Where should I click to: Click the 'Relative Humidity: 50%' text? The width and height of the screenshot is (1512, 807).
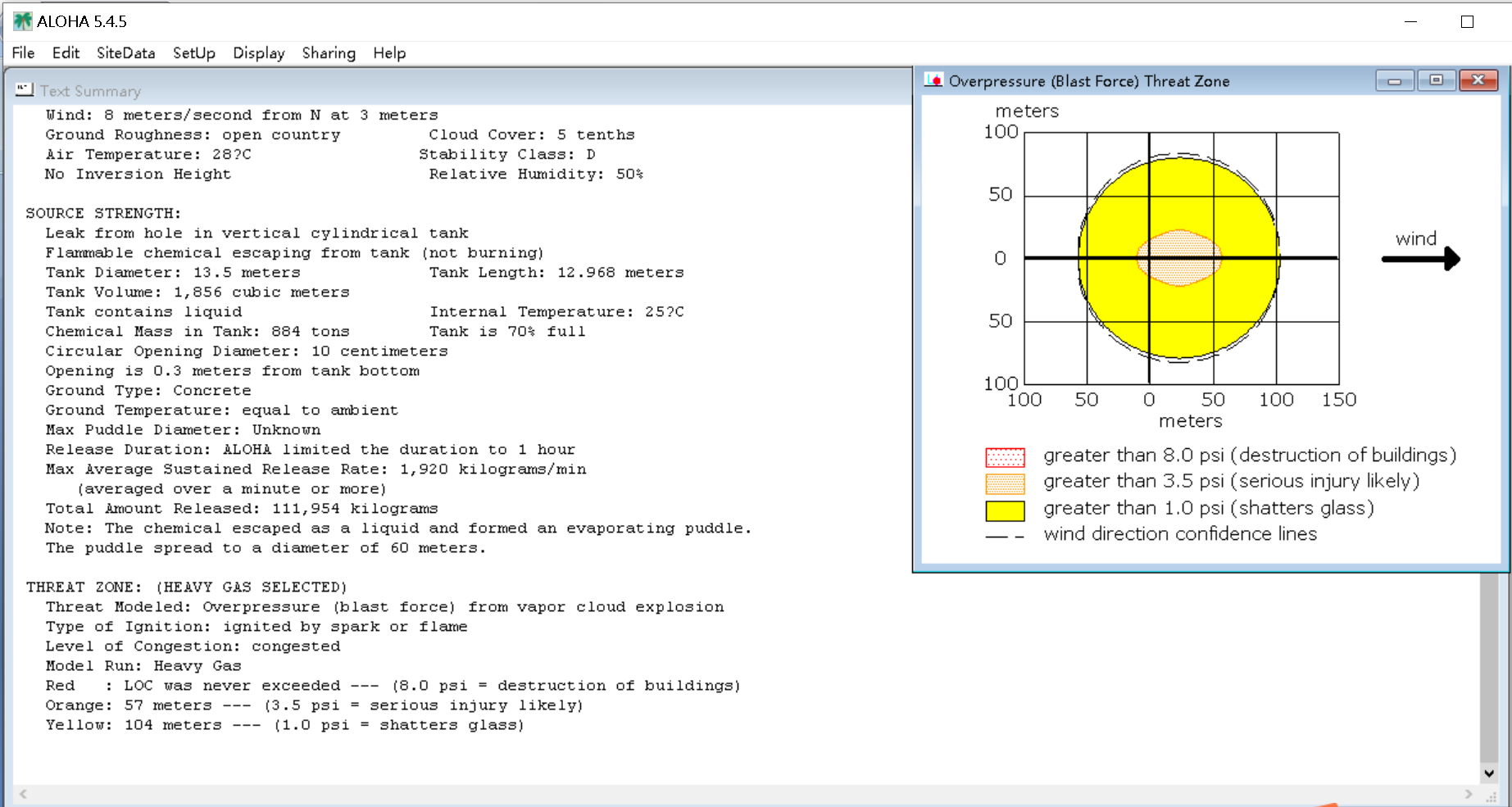(536, 174)
